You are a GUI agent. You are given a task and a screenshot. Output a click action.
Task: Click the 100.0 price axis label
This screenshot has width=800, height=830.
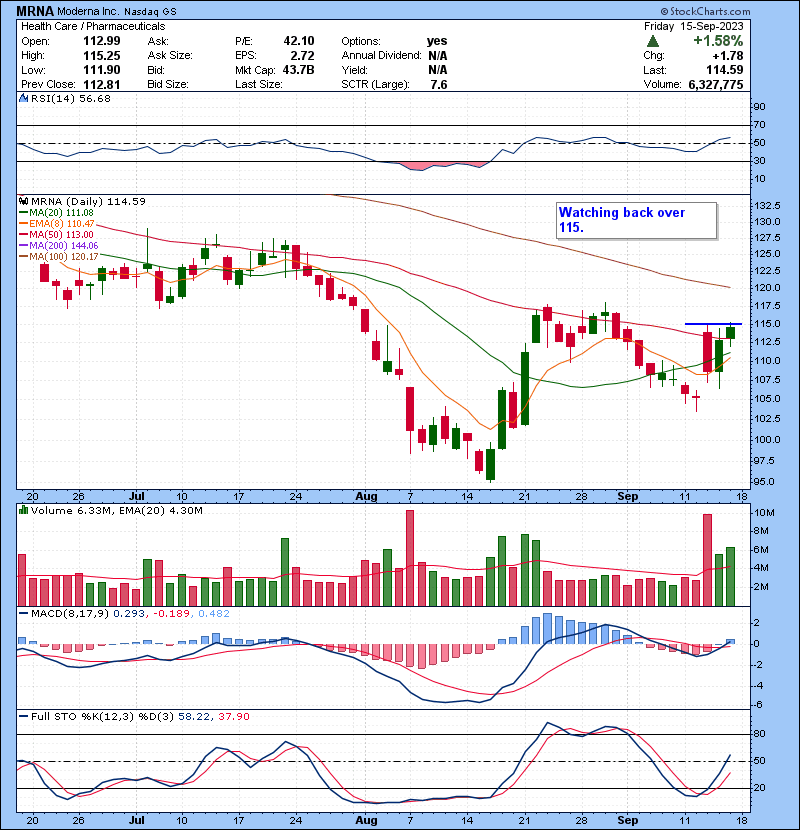pos(767,439)
